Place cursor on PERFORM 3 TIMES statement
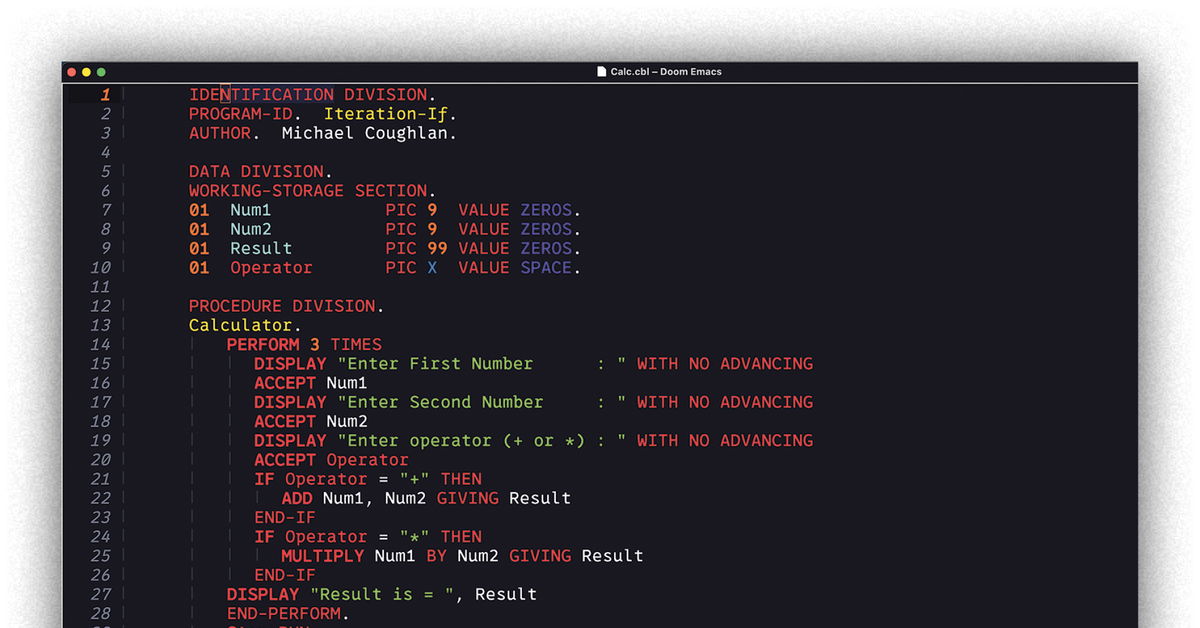Image resolution: width=1200 pixels, height=628 pixels. click(x=304, y=345)
